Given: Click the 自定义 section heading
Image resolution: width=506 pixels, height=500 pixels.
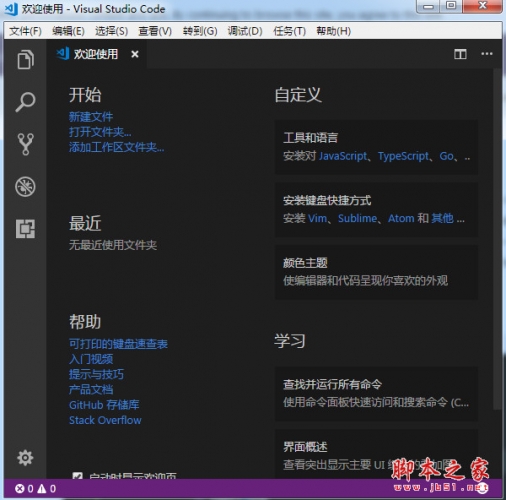Looking at the screenshot, I should [298, 95].
